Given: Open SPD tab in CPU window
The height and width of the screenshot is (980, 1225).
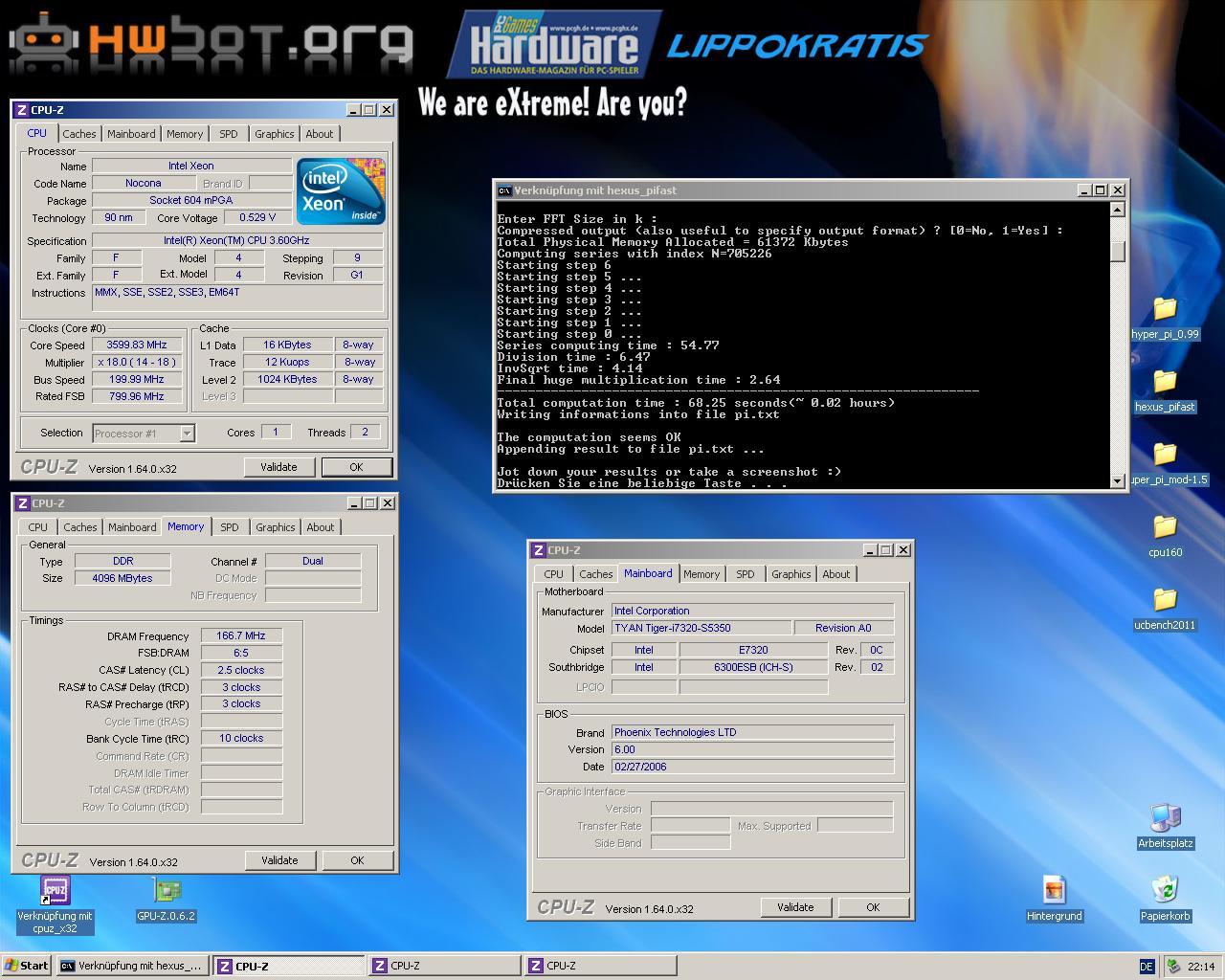Looking at the screenshot, I should (x=229, y=134).
